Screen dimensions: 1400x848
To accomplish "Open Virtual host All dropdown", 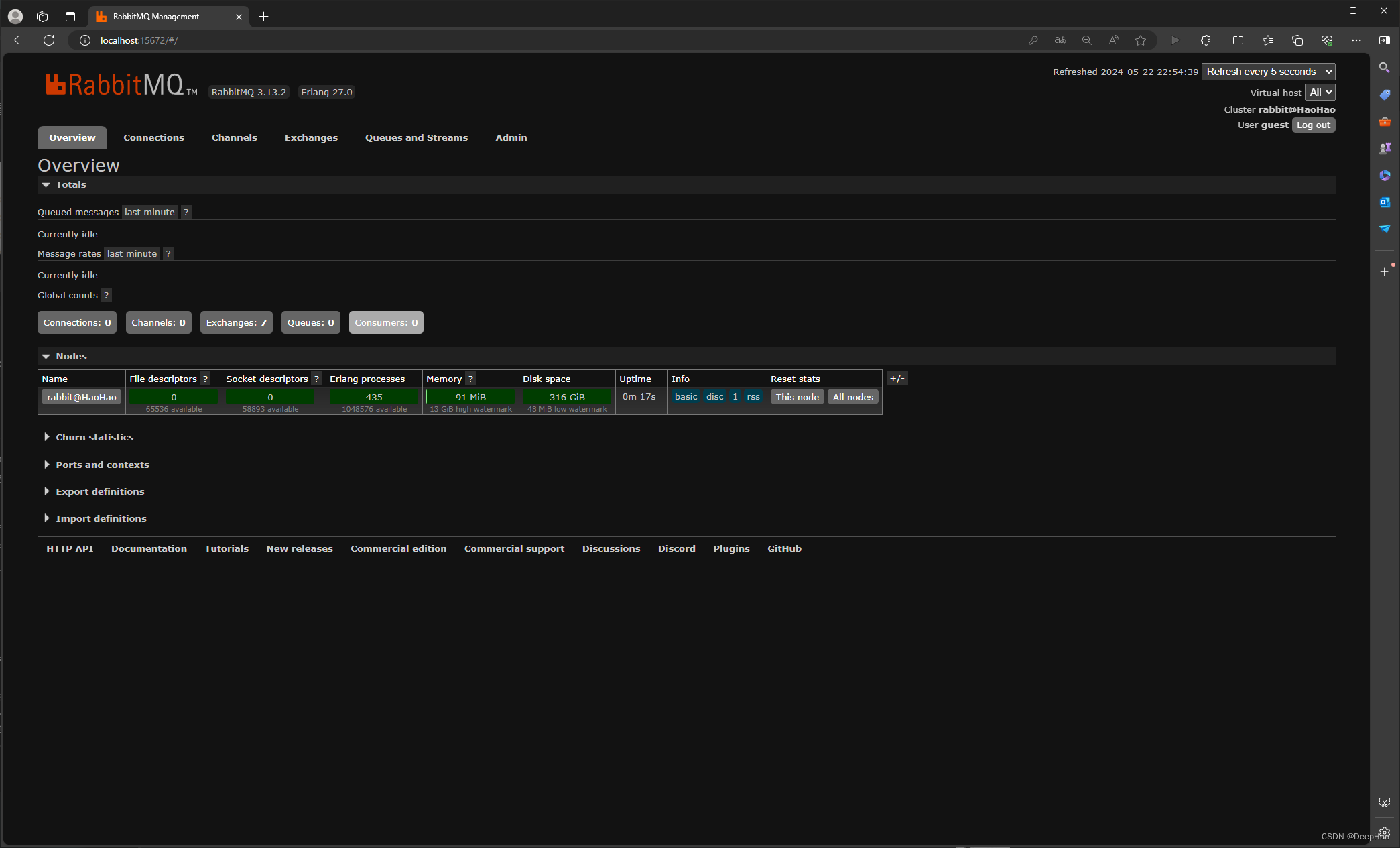I will coord(1320,93).
